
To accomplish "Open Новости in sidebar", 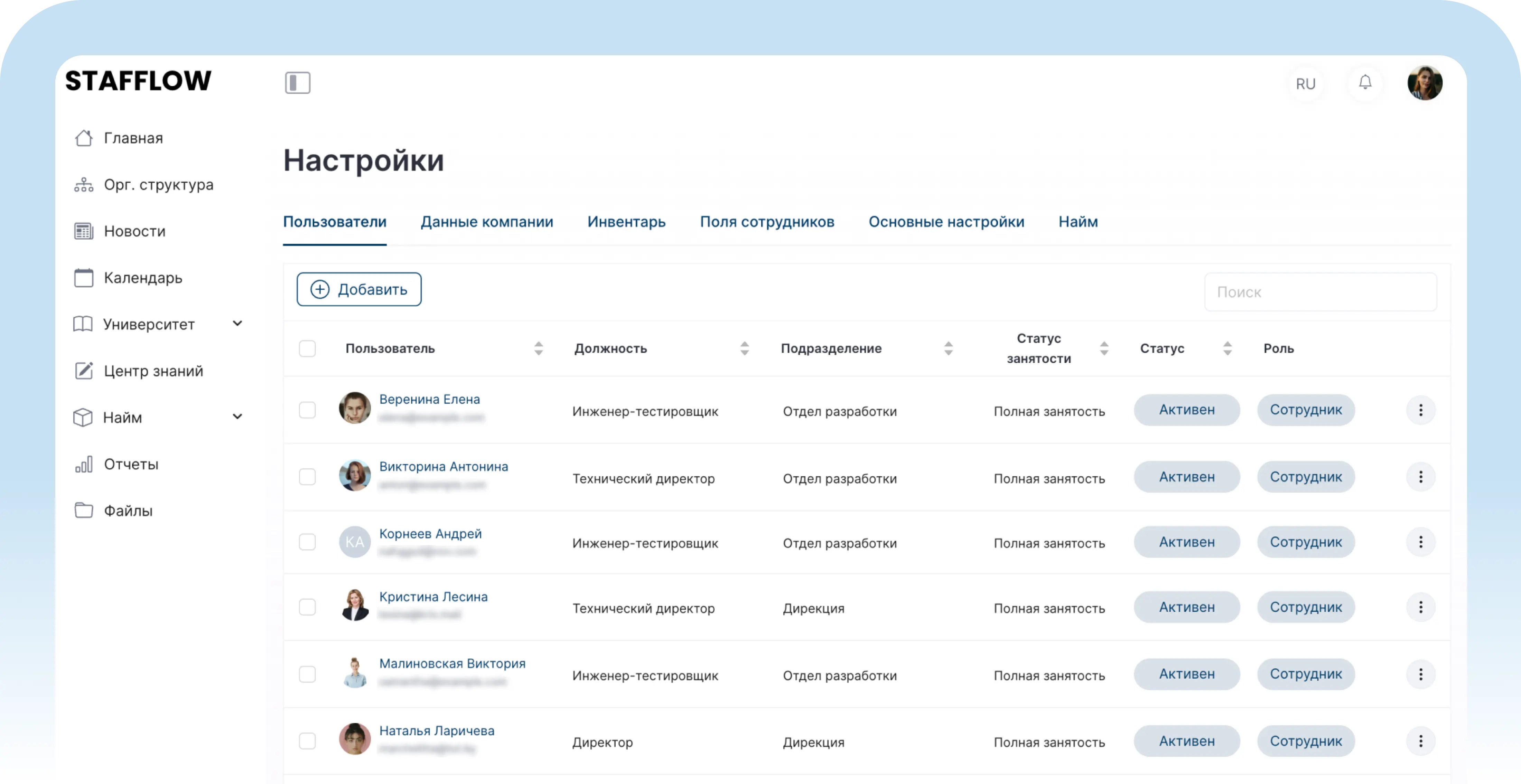I will [x=120, y=231].
